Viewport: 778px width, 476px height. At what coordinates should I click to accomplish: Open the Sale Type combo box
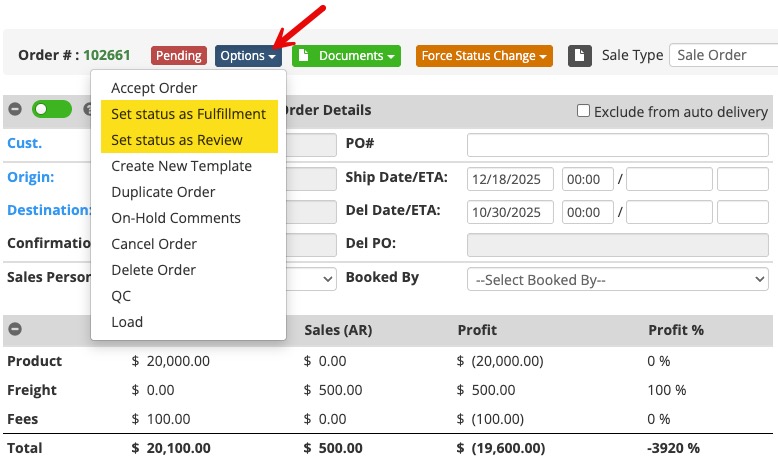point(723,56)
